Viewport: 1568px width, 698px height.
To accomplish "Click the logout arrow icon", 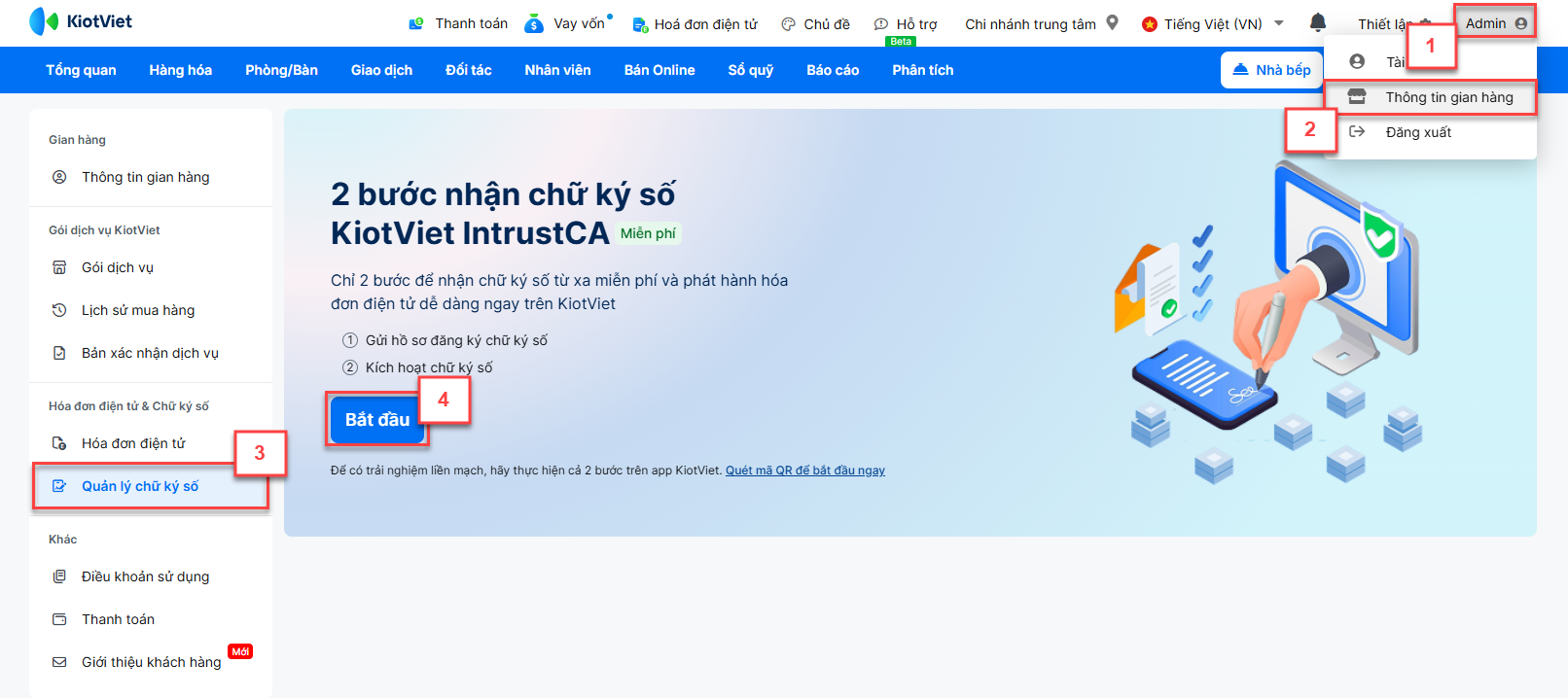I will point(1357,131).
